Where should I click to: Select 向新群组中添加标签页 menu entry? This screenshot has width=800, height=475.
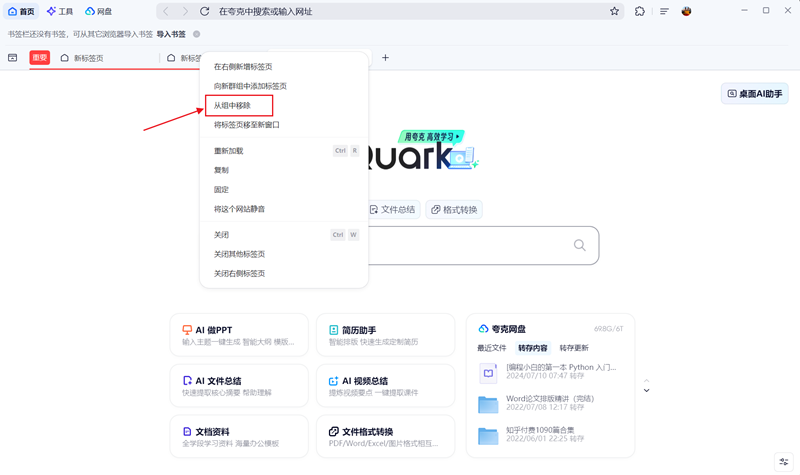point(284,86)
